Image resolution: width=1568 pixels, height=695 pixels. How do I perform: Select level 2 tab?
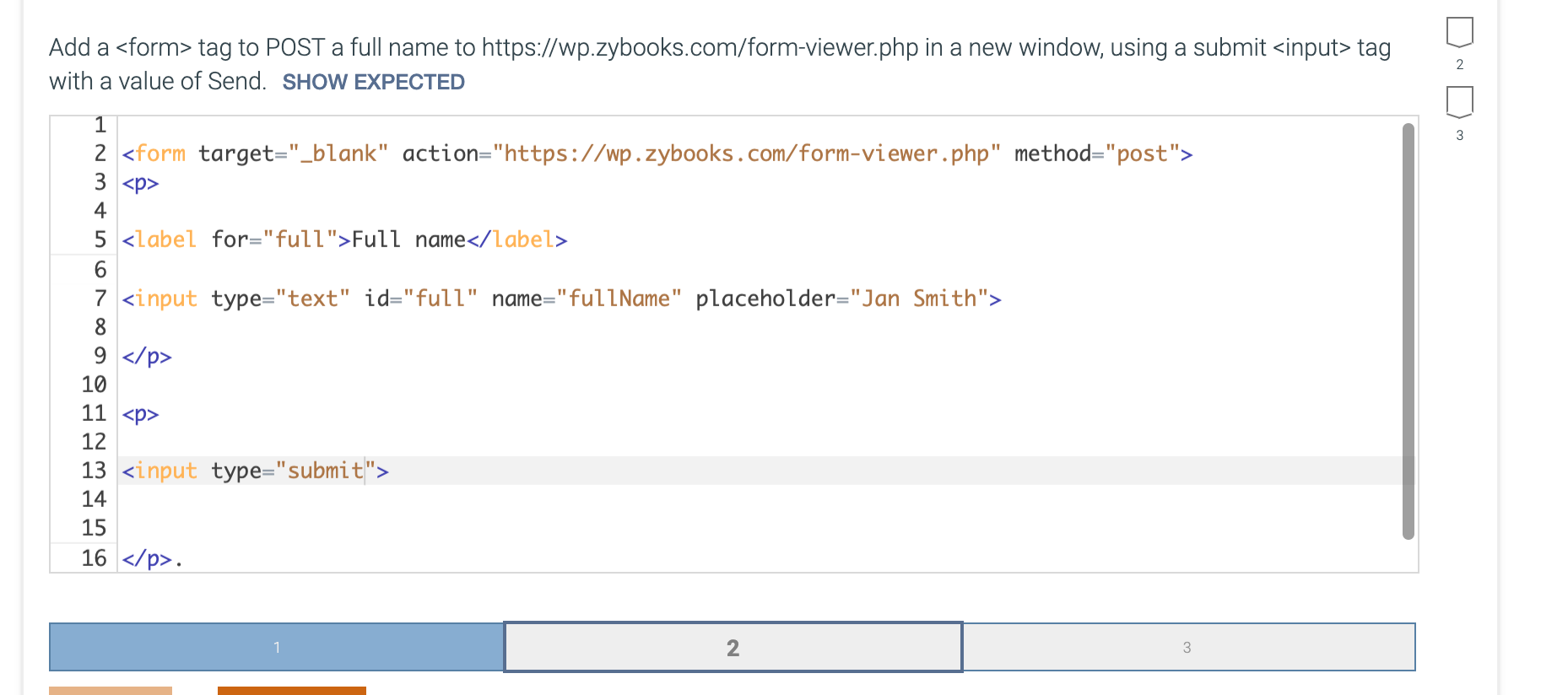[x=733, y=647]
